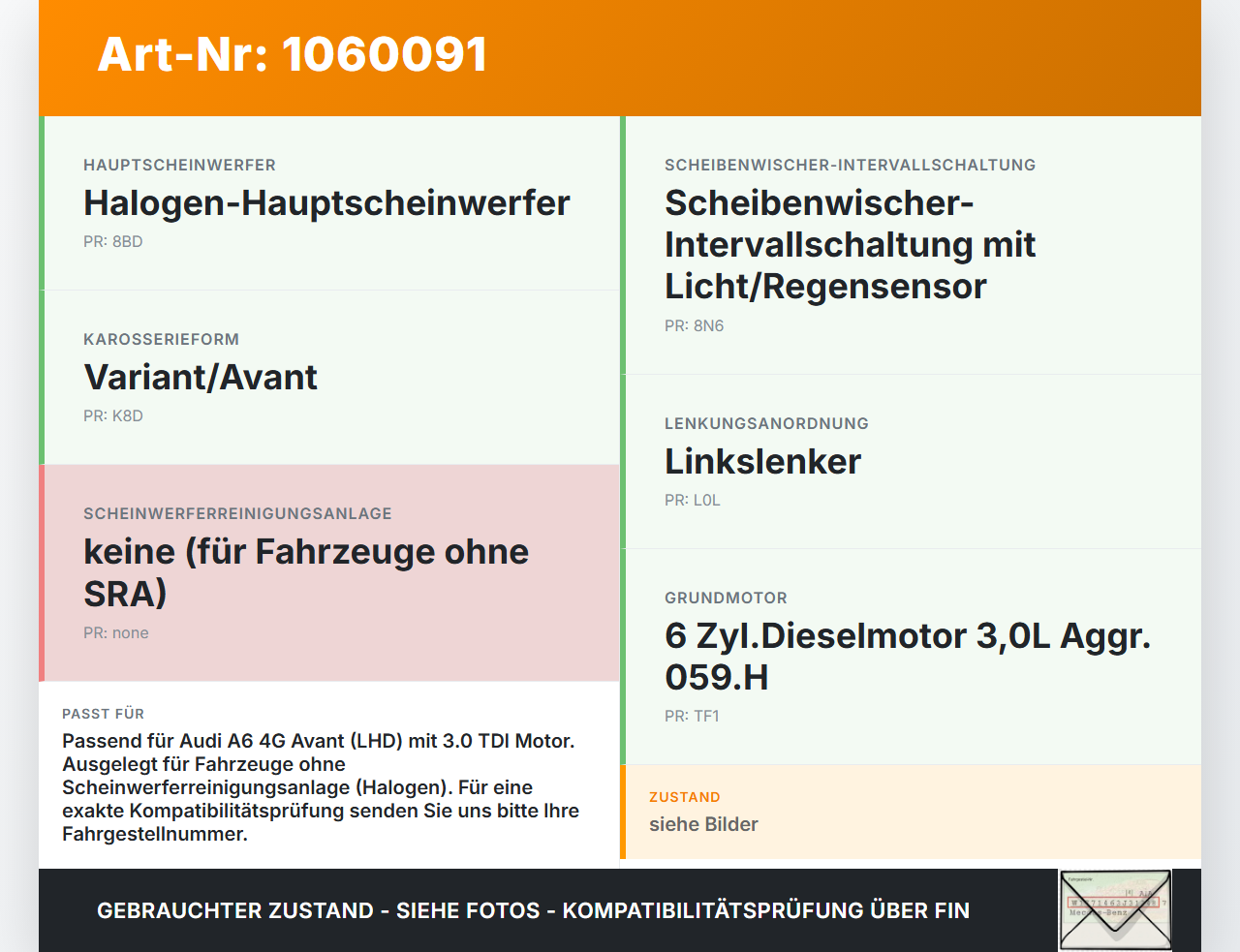This screenshot has height=952, width=1240.
Task: Select the Variant/Avant body type card
Action: tap(329, 378)
